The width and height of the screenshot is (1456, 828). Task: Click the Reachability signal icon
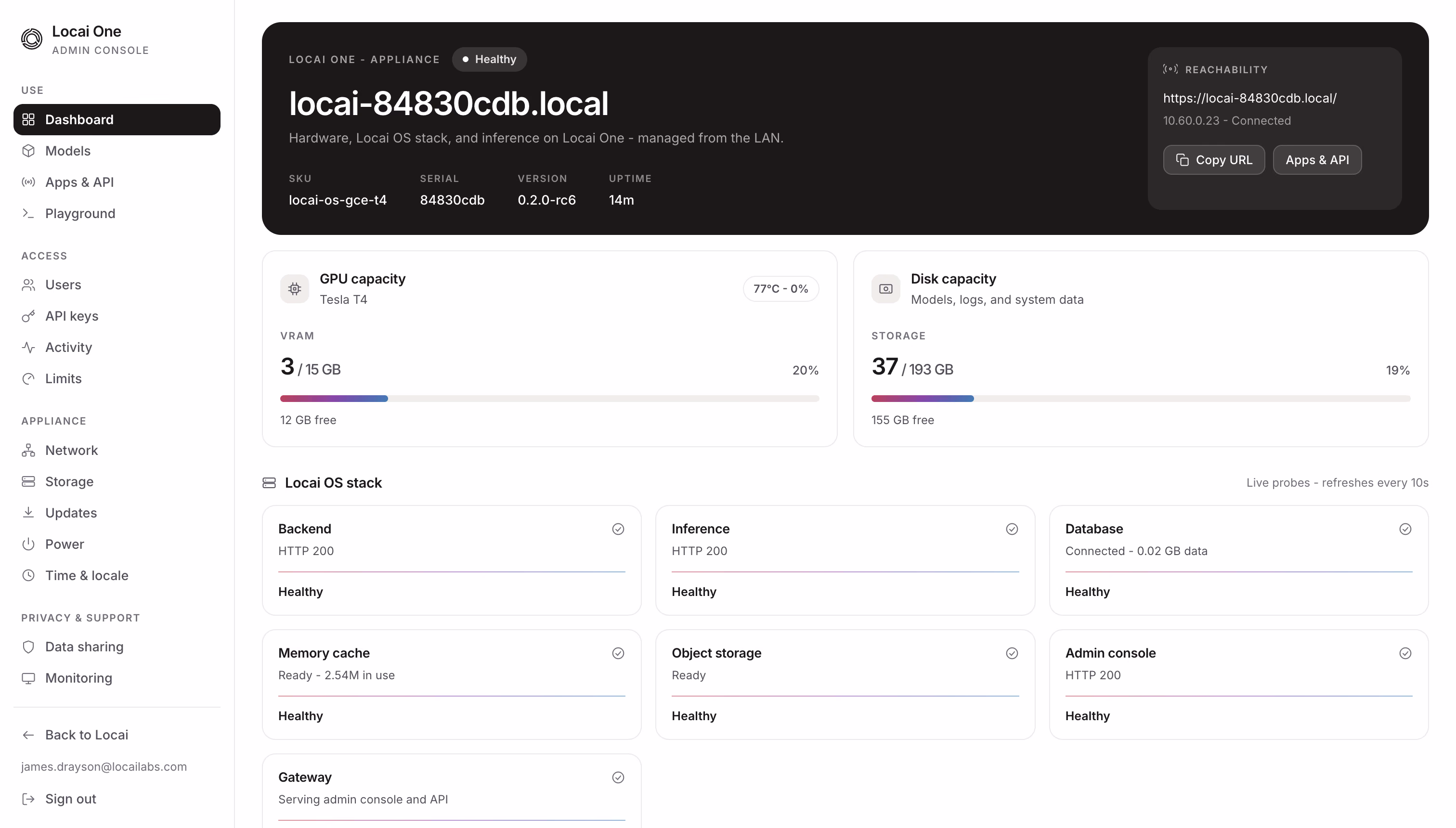tap(1170, 69)
